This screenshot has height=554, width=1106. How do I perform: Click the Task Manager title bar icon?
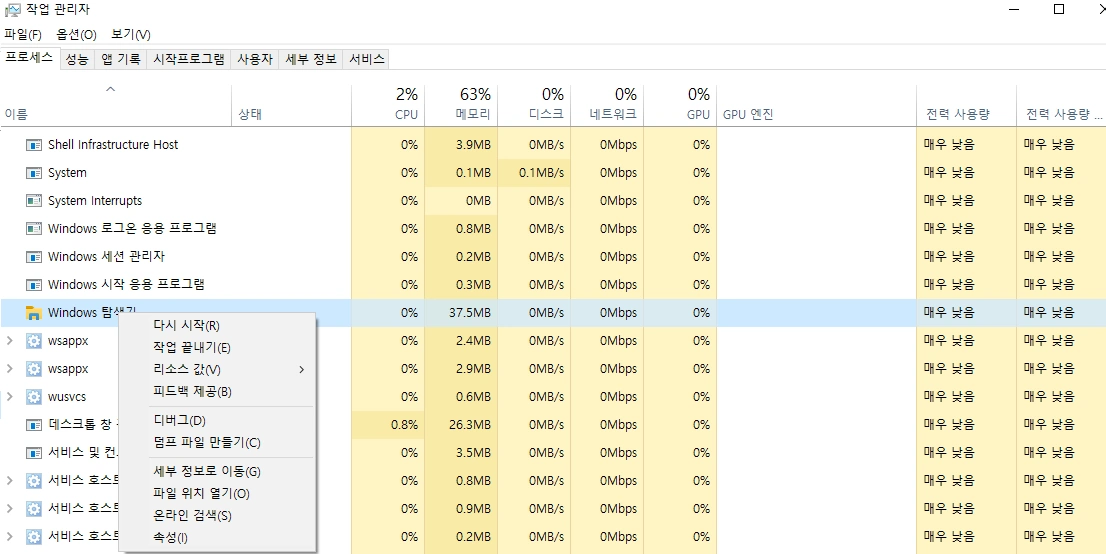(12, 10)
